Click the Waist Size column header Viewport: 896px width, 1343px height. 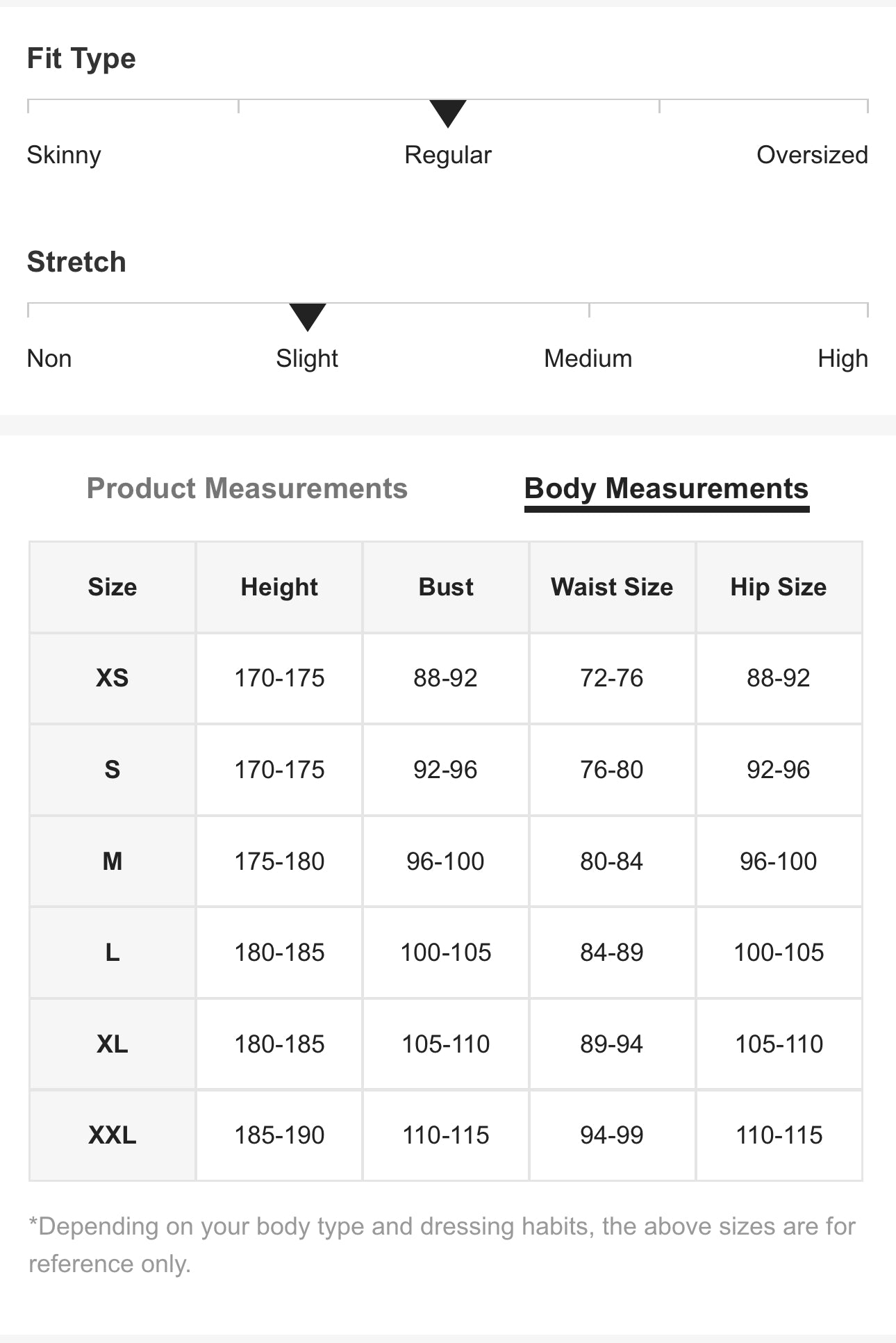(612, 587)
